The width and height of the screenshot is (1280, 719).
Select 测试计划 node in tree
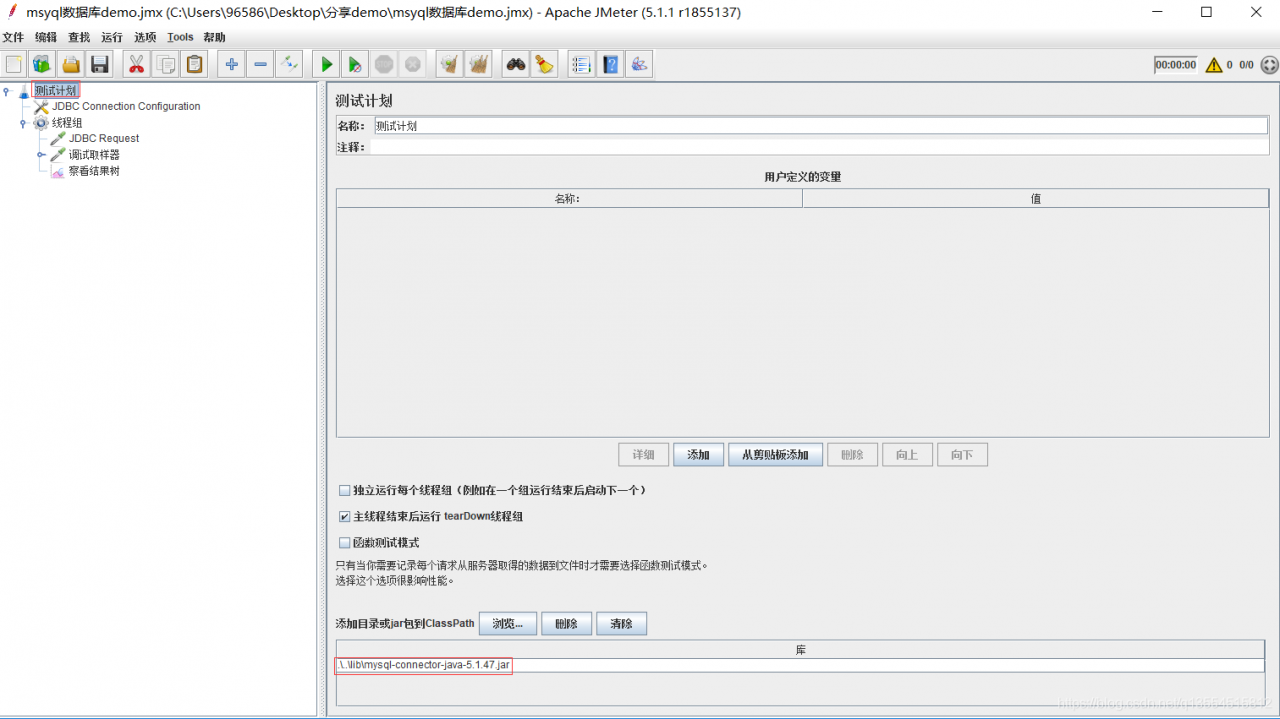(x=55, y=91)
